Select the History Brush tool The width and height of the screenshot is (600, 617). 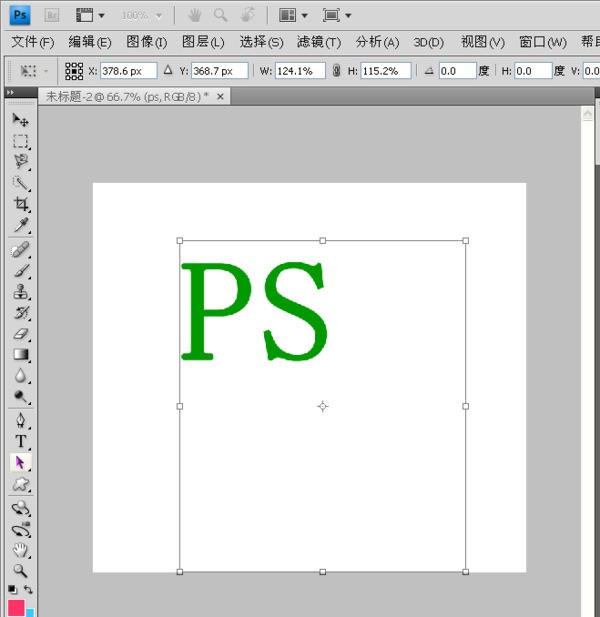[20, 313]
